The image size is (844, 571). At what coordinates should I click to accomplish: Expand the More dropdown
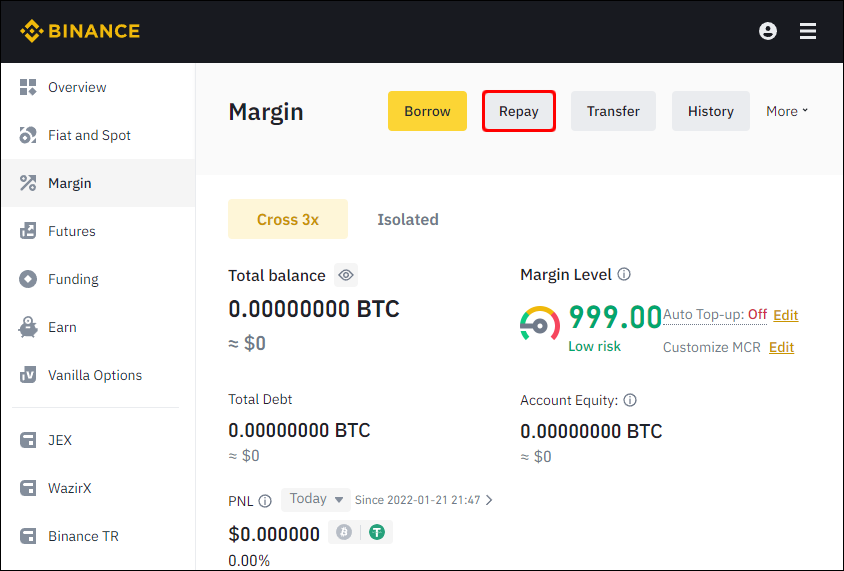(x=787, y=111)
